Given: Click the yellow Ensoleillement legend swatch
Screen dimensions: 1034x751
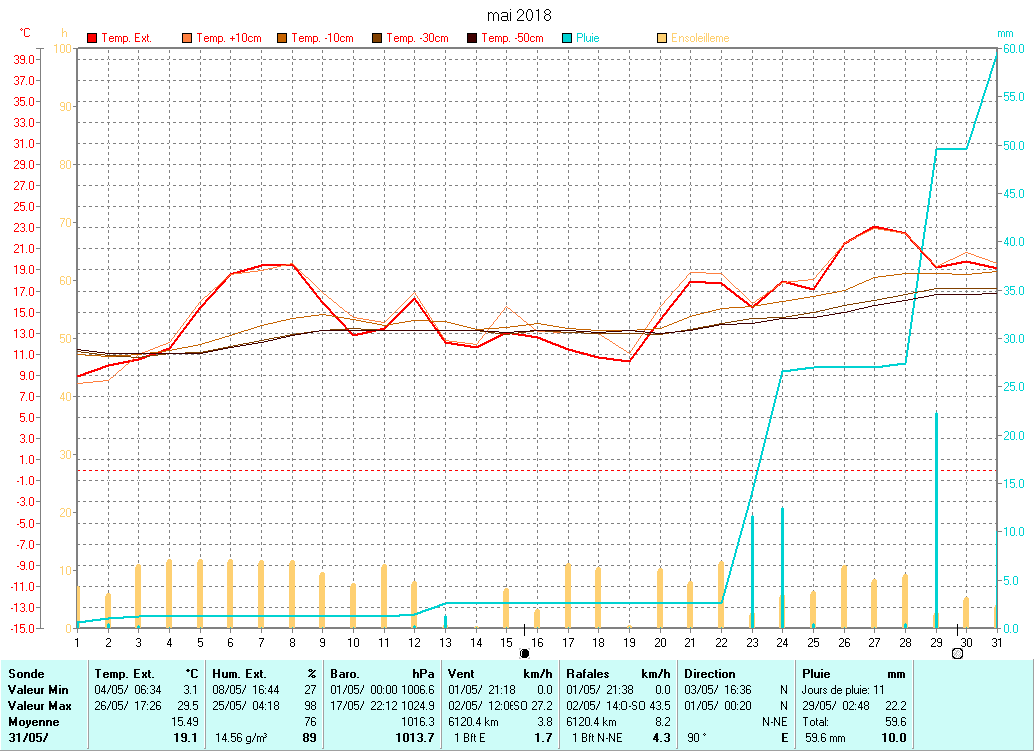Looking at the screenshot, I should (662, 38).
